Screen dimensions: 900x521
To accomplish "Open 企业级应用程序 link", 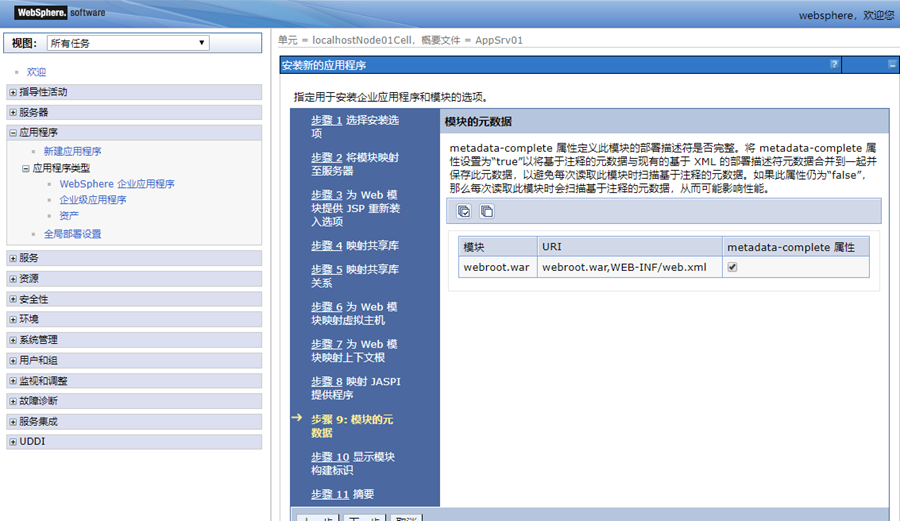I will click(93, 200).
